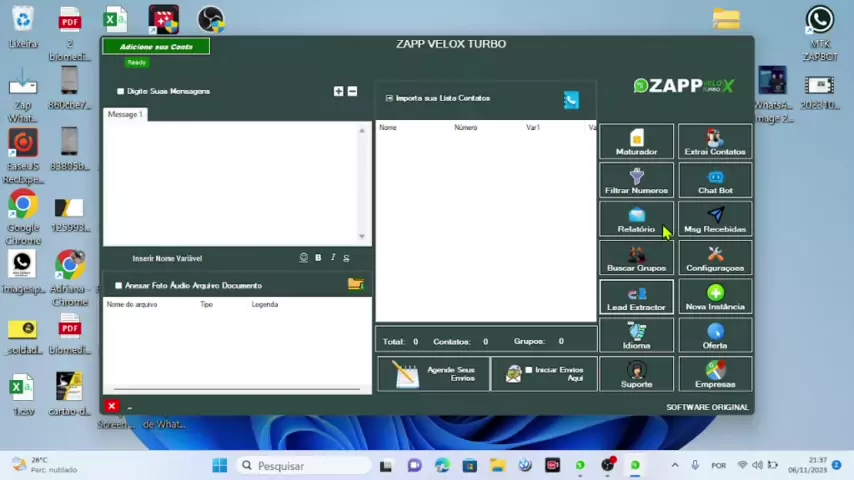The width and height of the screenshot is (854, 480).
Task: Add a new message tab with plus
Action: (x=338, y=91)
